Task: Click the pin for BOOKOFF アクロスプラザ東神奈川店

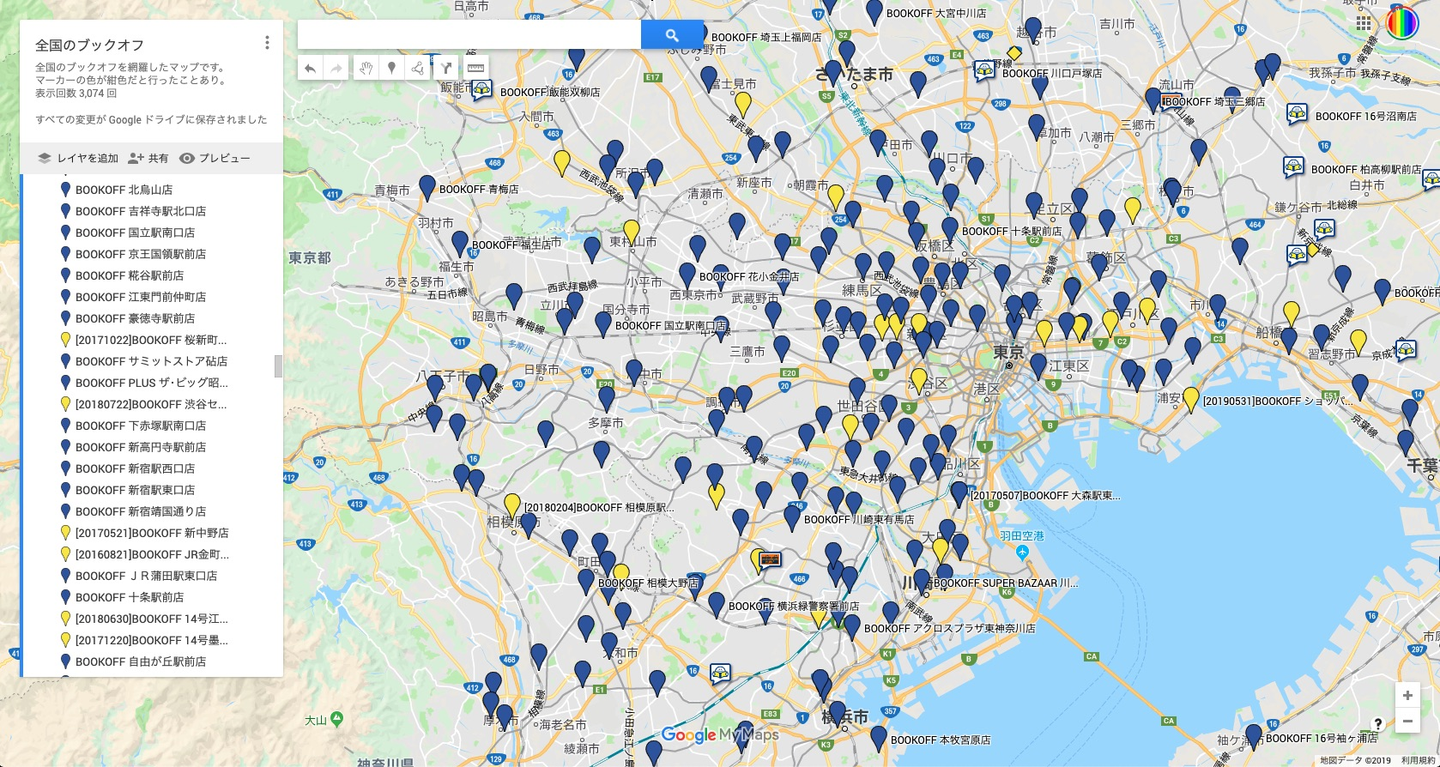Action: 852,627
